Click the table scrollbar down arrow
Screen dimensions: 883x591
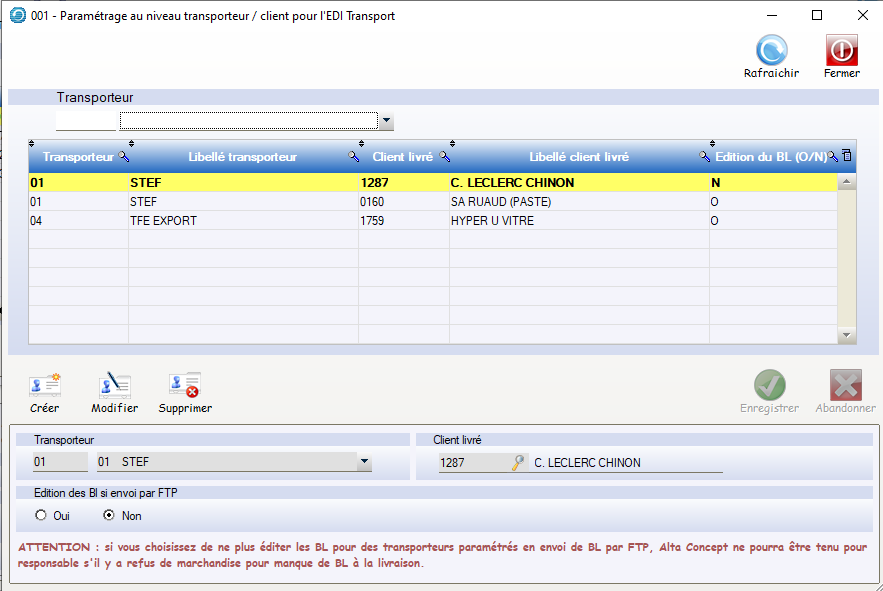coord(847,336)
